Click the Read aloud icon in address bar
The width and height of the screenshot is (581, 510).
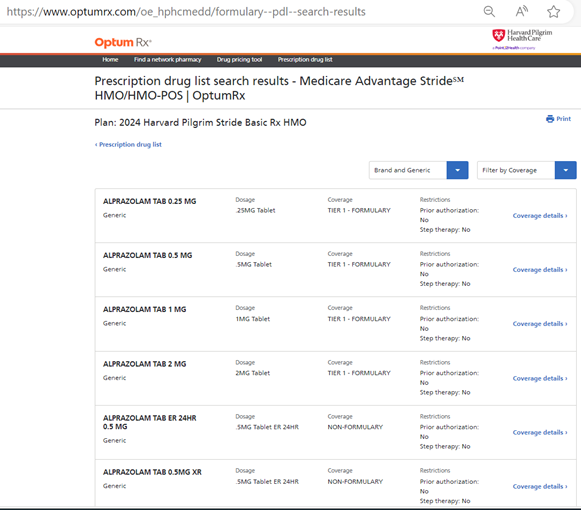(522, 11)
